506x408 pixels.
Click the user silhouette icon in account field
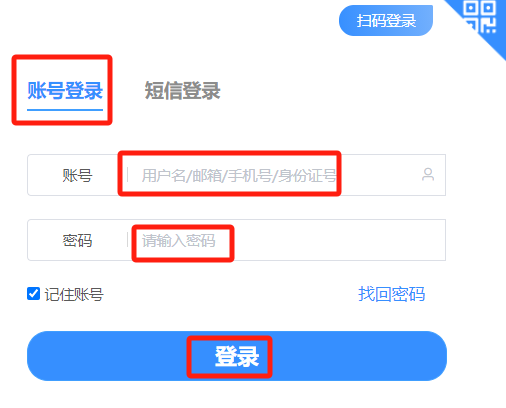pyautogui.click(x=428, y=174)
